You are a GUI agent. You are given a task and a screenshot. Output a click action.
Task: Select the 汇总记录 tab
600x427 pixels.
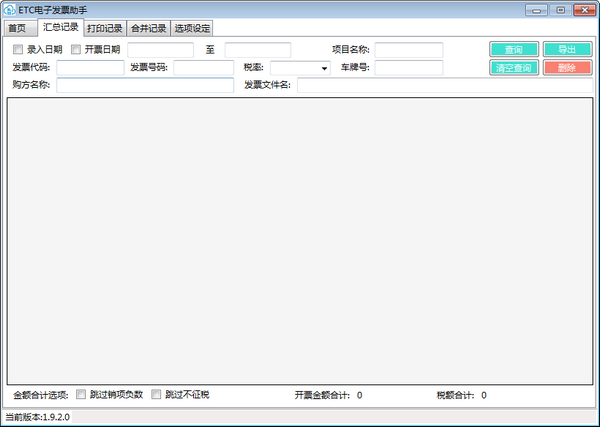click(61, 27)
